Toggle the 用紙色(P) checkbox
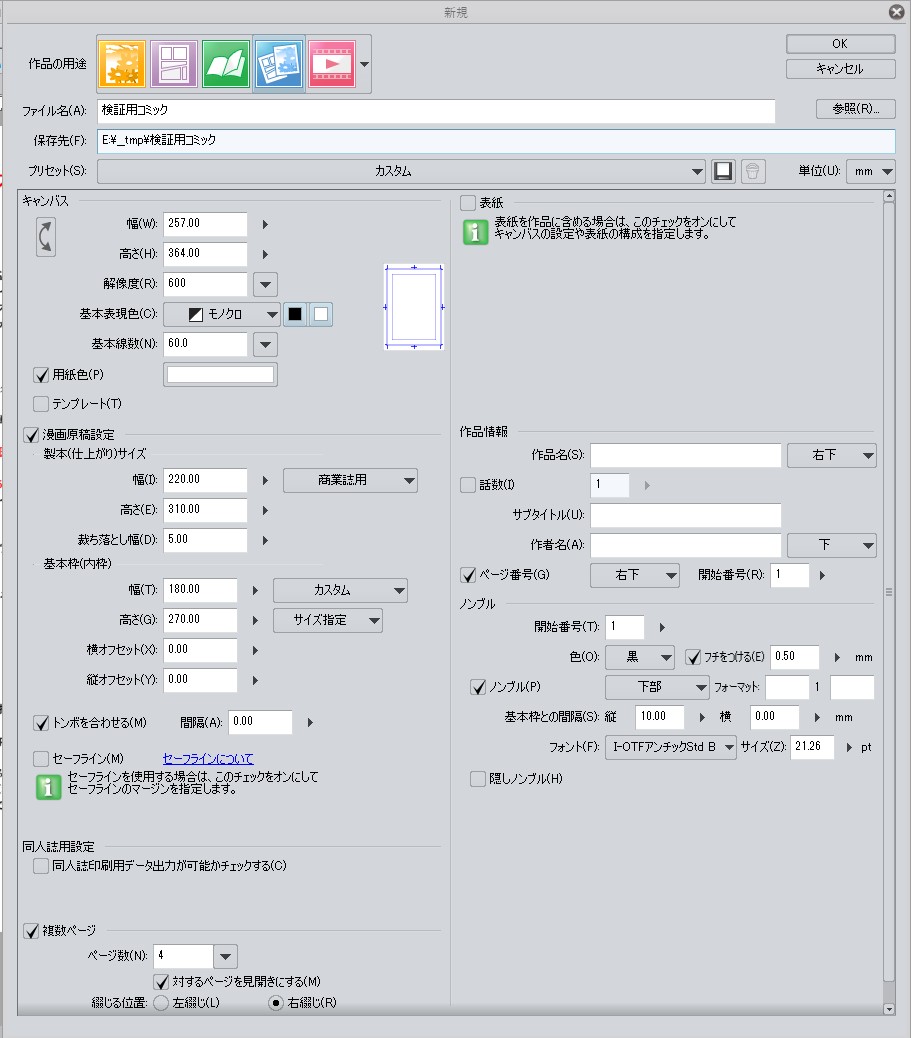 pyautogui.click(x=41, y=375)
